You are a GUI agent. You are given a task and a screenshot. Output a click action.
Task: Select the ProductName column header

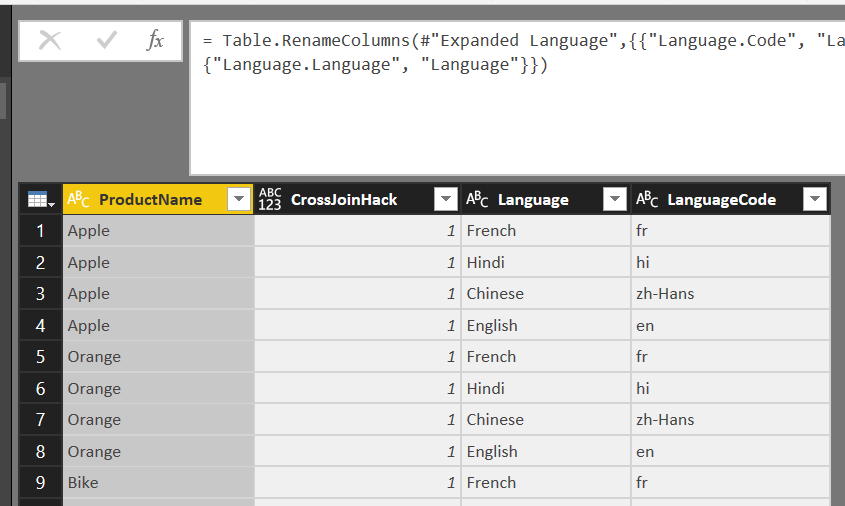click(158, 199)
